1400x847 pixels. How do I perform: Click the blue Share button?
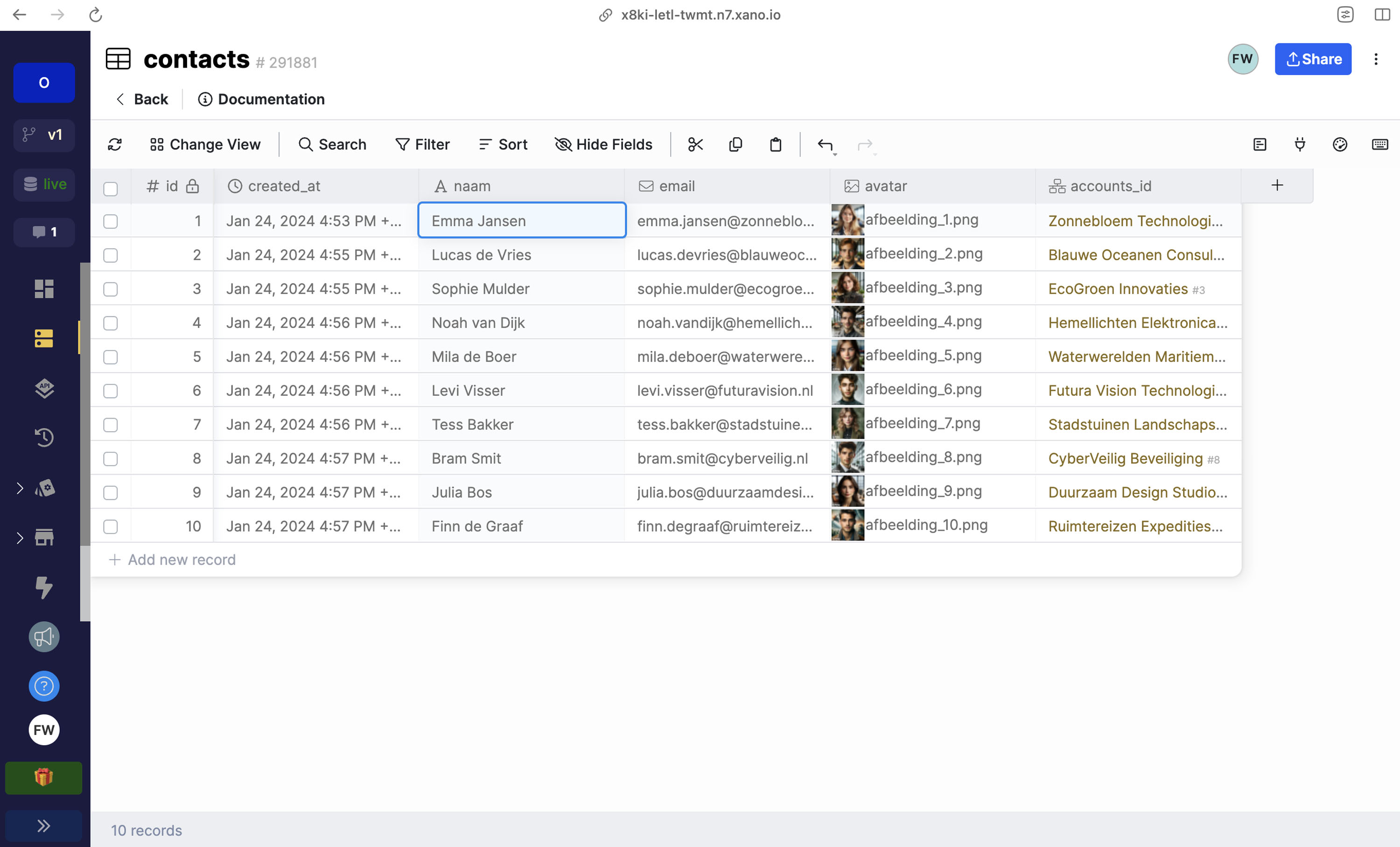click(1312, 59)
